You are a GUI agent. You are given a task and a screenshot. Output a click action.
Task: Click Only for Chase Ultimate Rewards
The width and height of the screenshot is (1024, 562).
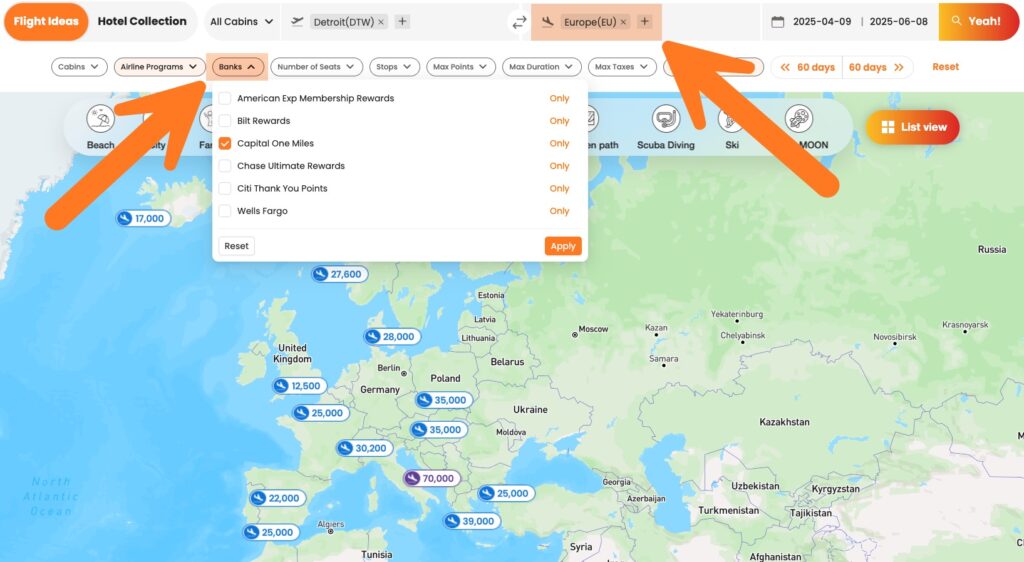(x=559, y=166)
